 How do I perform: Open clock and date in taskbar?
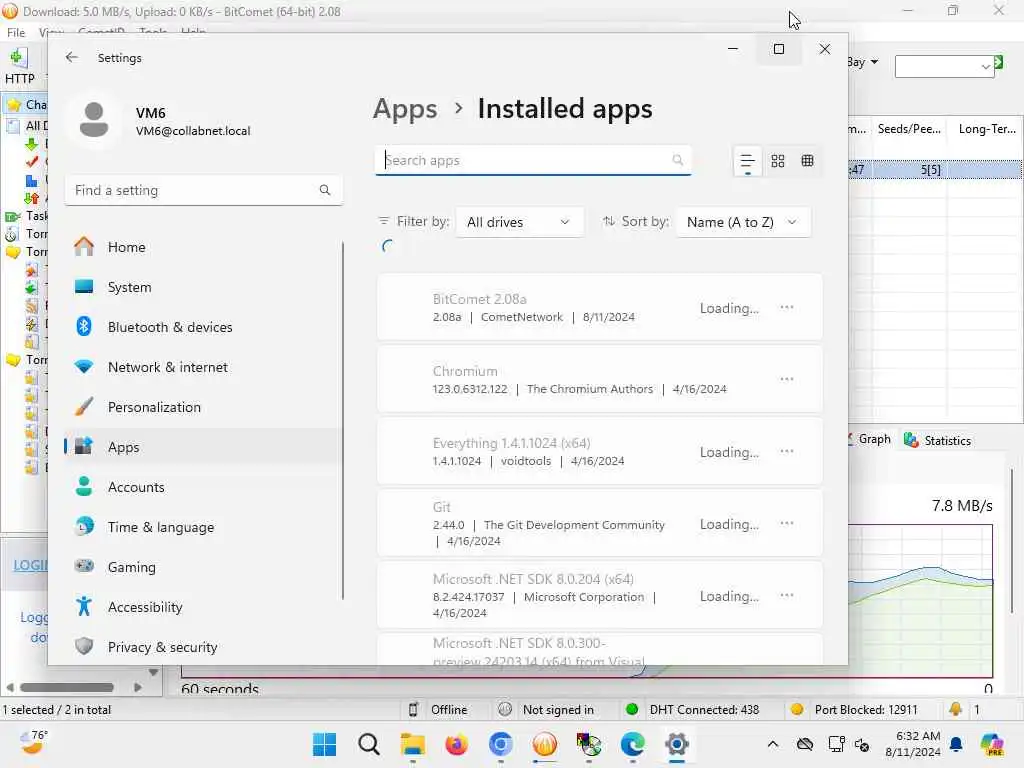[x=913, y=744]
